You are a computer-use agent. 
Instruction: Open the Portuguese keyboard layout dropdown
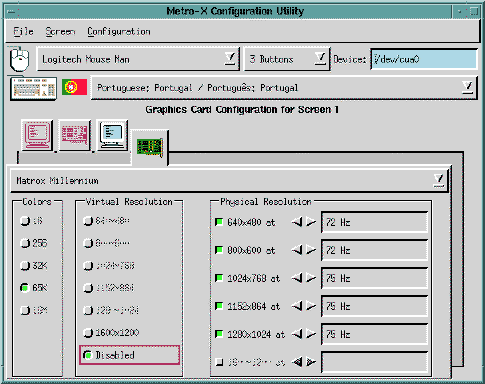283,88
